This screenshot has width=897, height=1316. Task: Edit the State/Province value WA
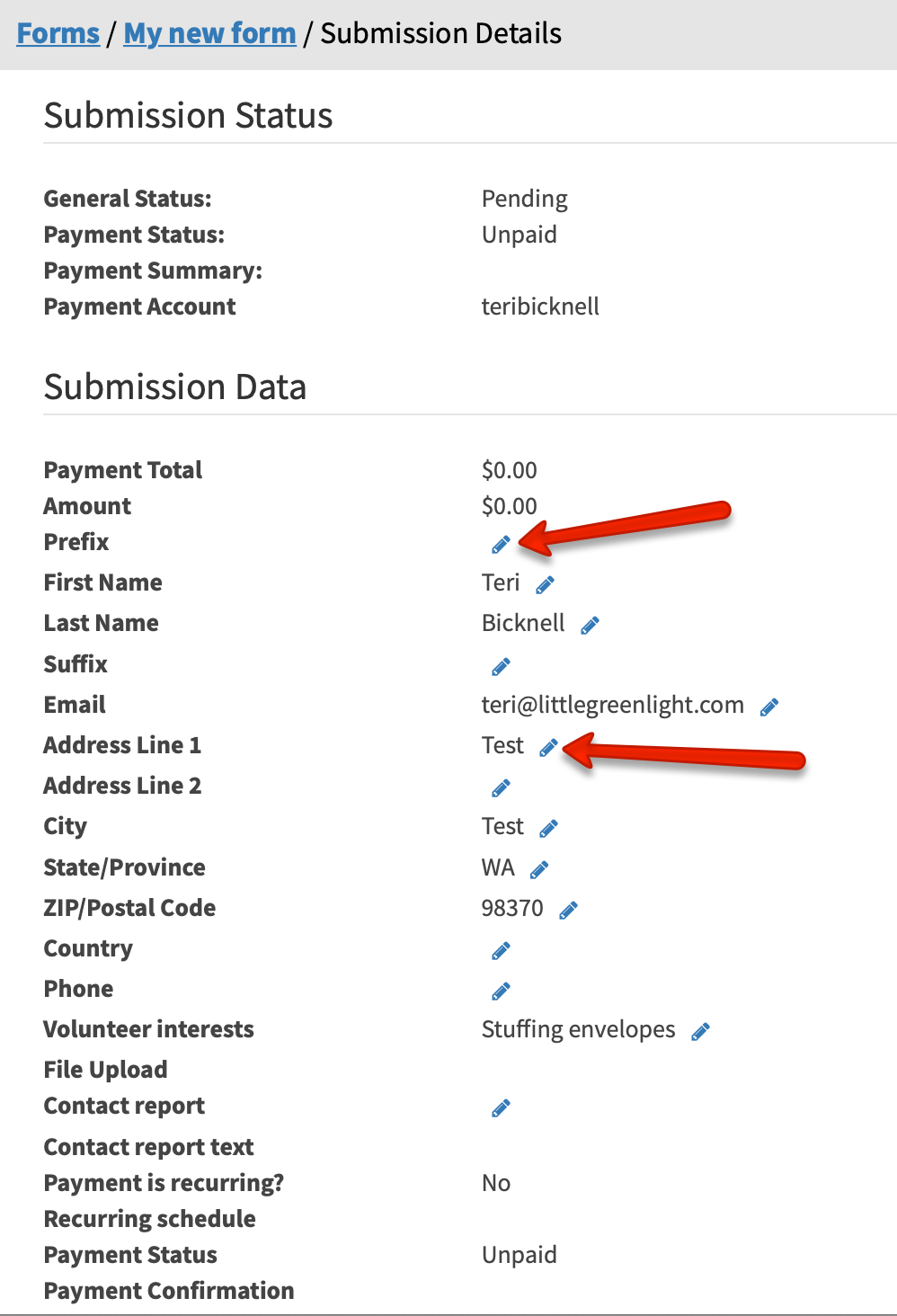[x=539, y=868]
